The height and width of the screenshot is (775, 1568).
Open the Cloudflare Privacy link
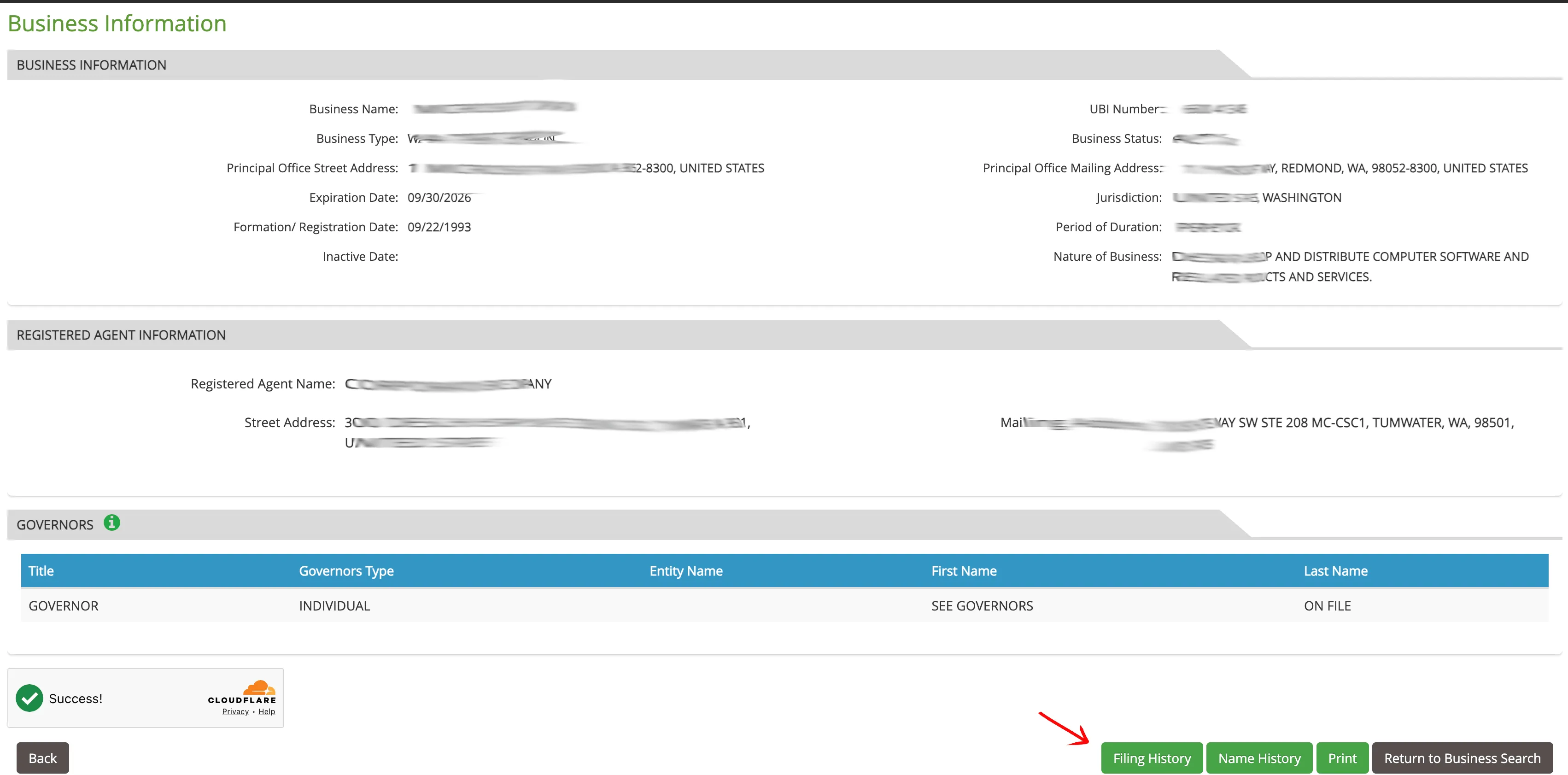(235, 712)
